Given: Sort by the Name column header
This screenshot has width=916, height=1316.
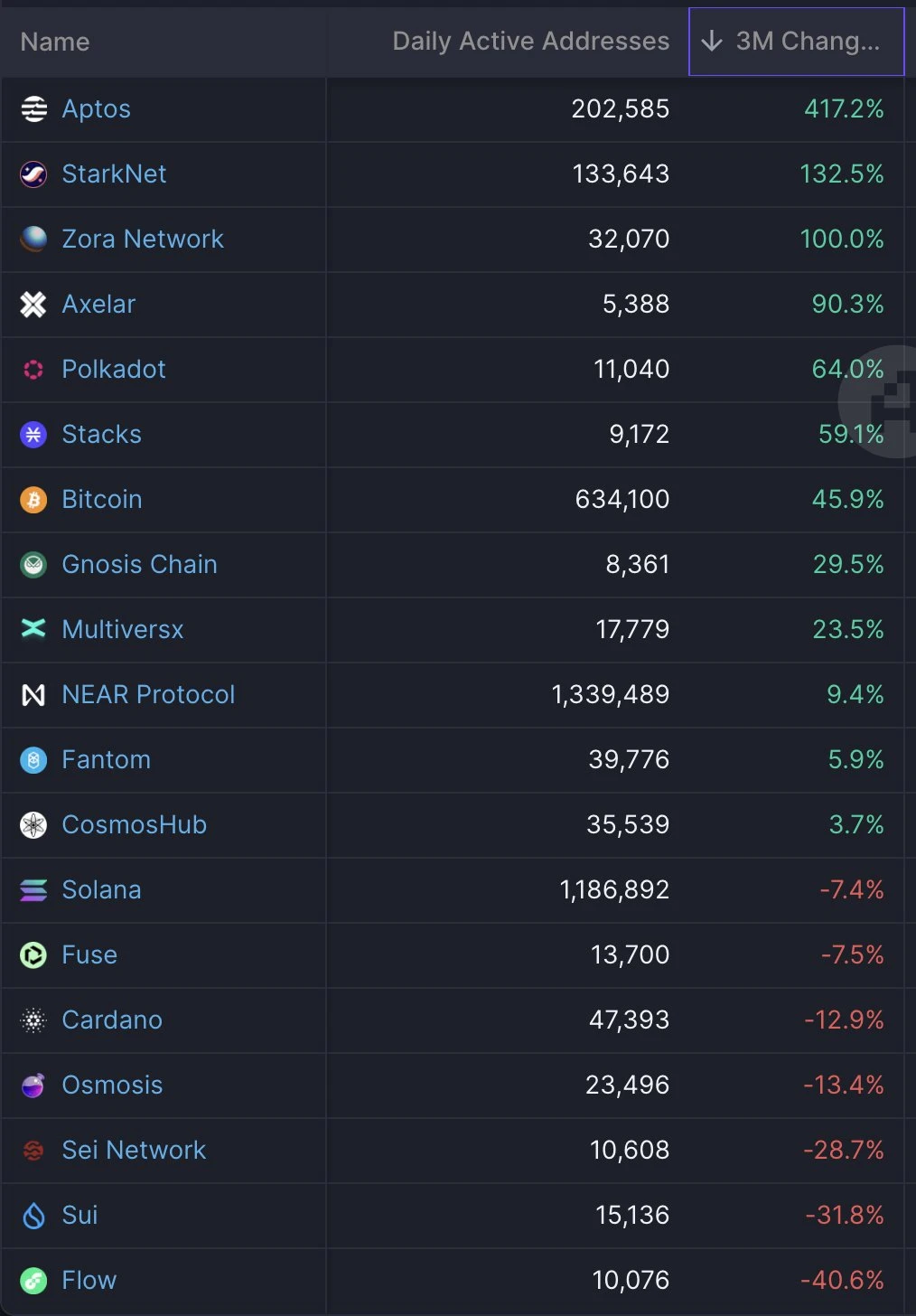Looking at the screenshot, I should point(55,42).
